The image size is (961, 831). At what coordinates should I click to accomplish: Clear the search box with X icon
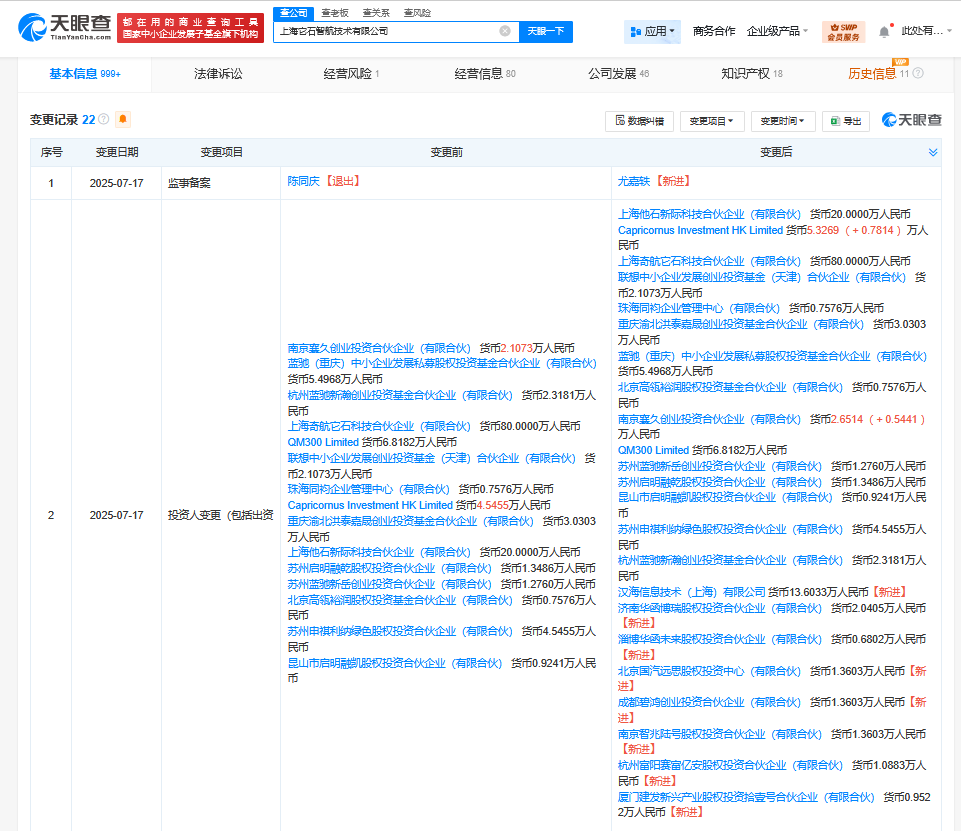[505, 31]
